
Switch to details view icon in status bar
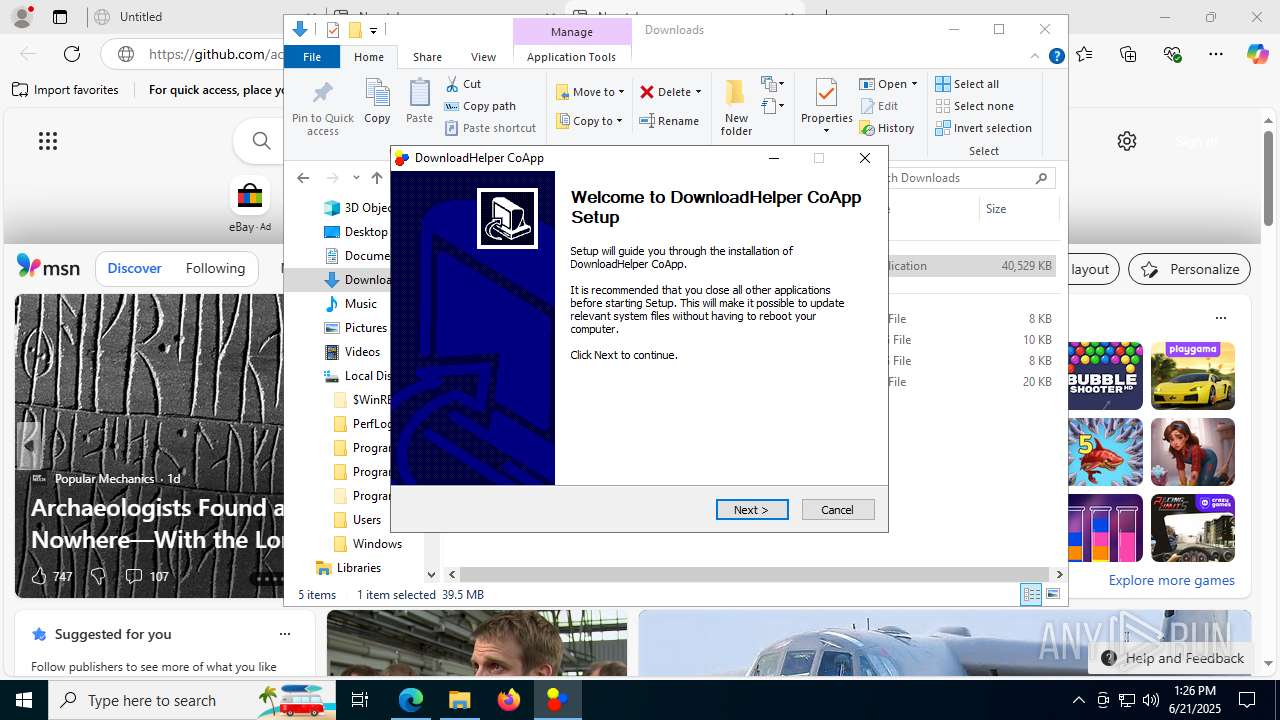tap(1031, 594)
